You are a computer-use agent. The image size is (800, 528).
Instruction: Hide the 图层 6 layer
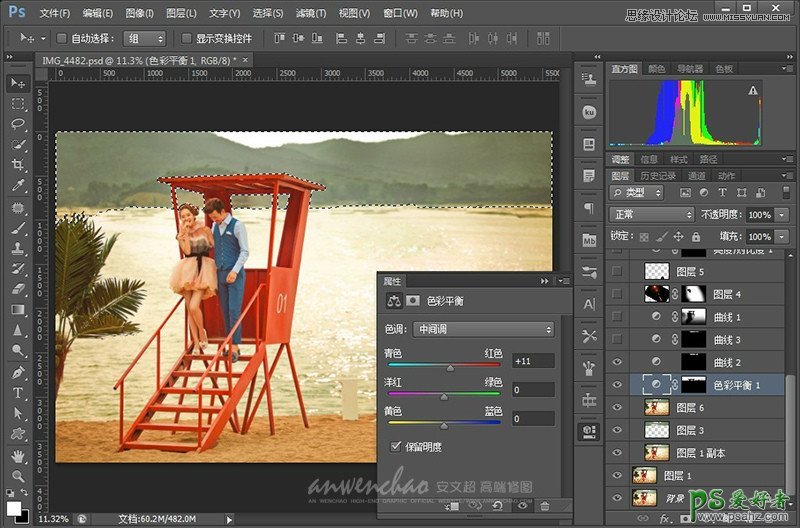click(x=617, y=408)
